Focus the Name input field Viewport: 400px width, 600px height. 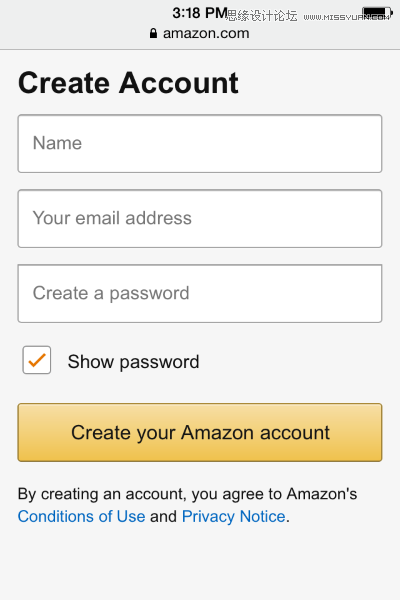(200, 143)
